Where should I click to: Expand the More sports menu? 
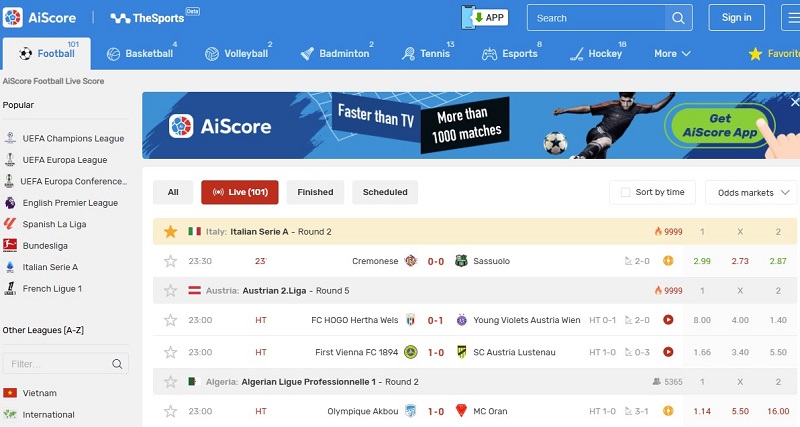[x=672, y=54]
